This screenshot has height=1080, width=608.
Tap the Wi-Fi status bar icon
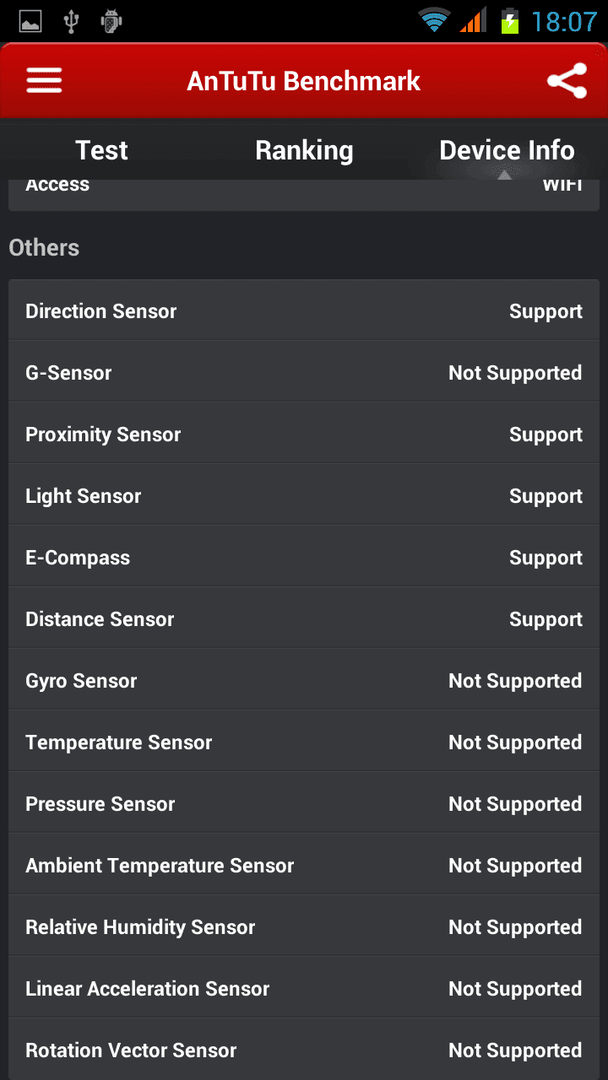433,21
